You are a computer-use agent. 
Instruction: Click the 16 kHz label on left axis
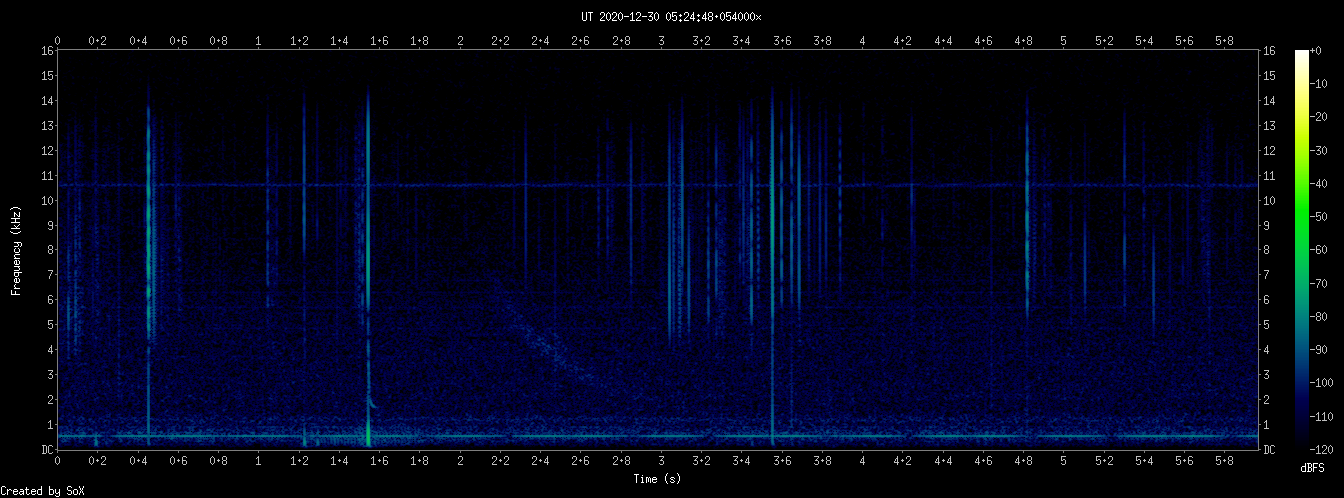click(47, 50)
